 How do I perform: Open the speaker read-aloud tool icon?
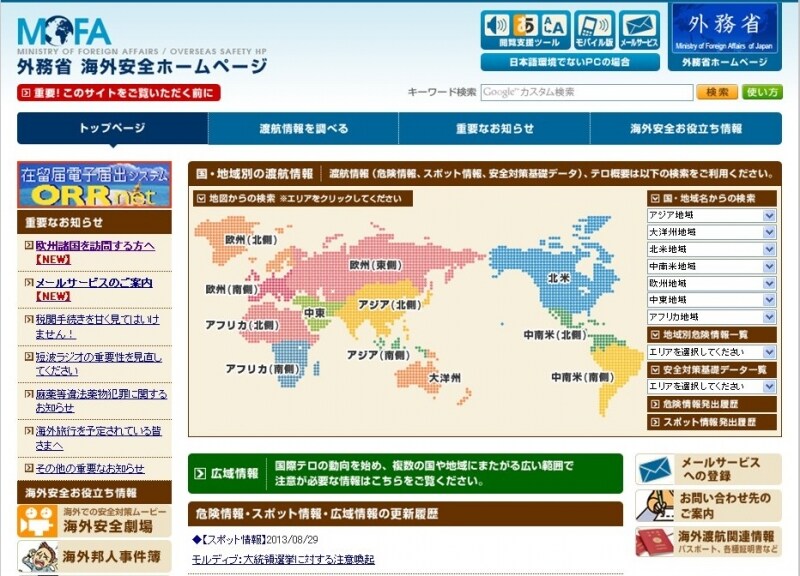point(496,24)
